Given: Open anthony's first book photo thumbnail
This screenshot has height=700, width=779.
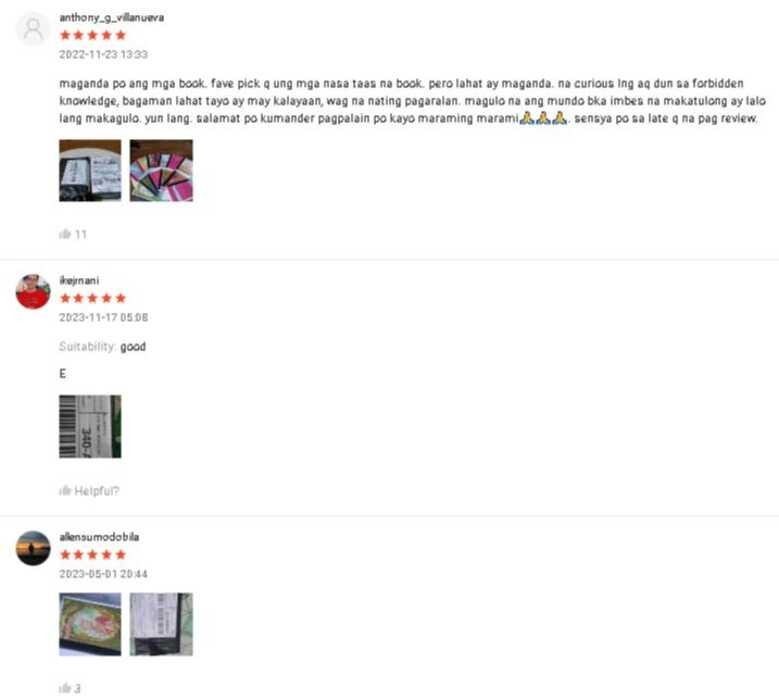Looking at the screenshot, I should tap(90, 170).
